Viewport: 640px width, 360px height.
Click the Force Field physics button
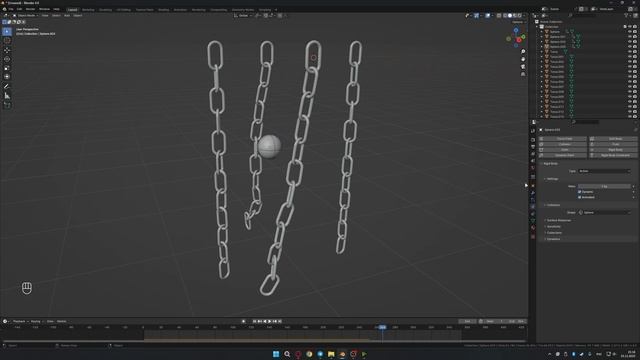click(x=562, y=139)
